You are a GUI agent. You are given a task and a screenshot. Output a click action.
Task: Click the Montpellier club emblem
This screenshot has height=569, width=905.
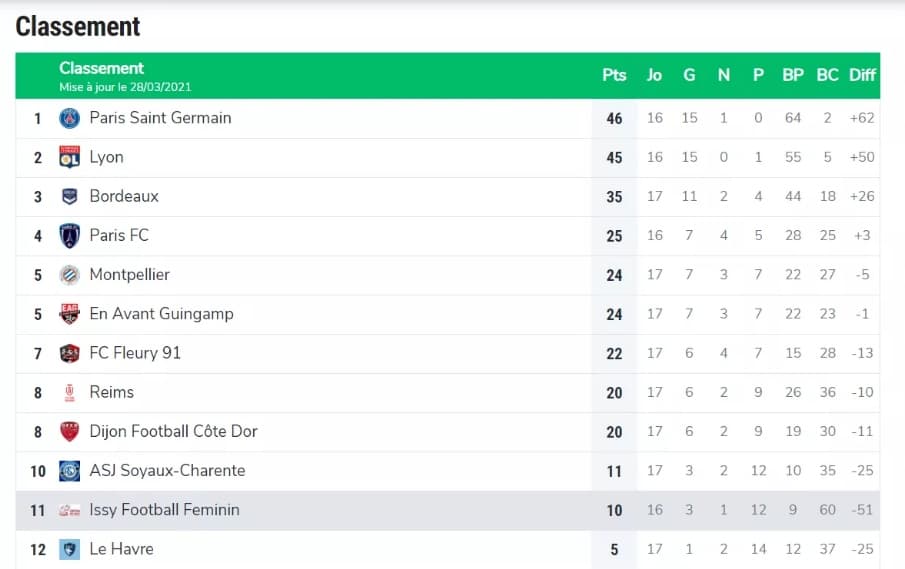coord(69,275)
